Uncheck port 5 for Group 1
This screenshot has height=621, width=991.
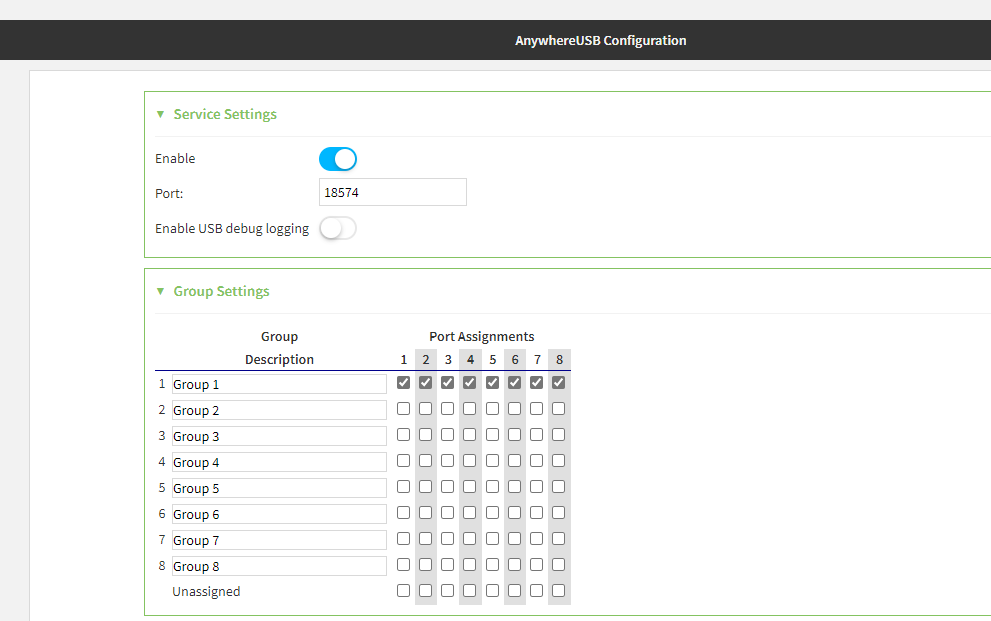click(492, 382)
